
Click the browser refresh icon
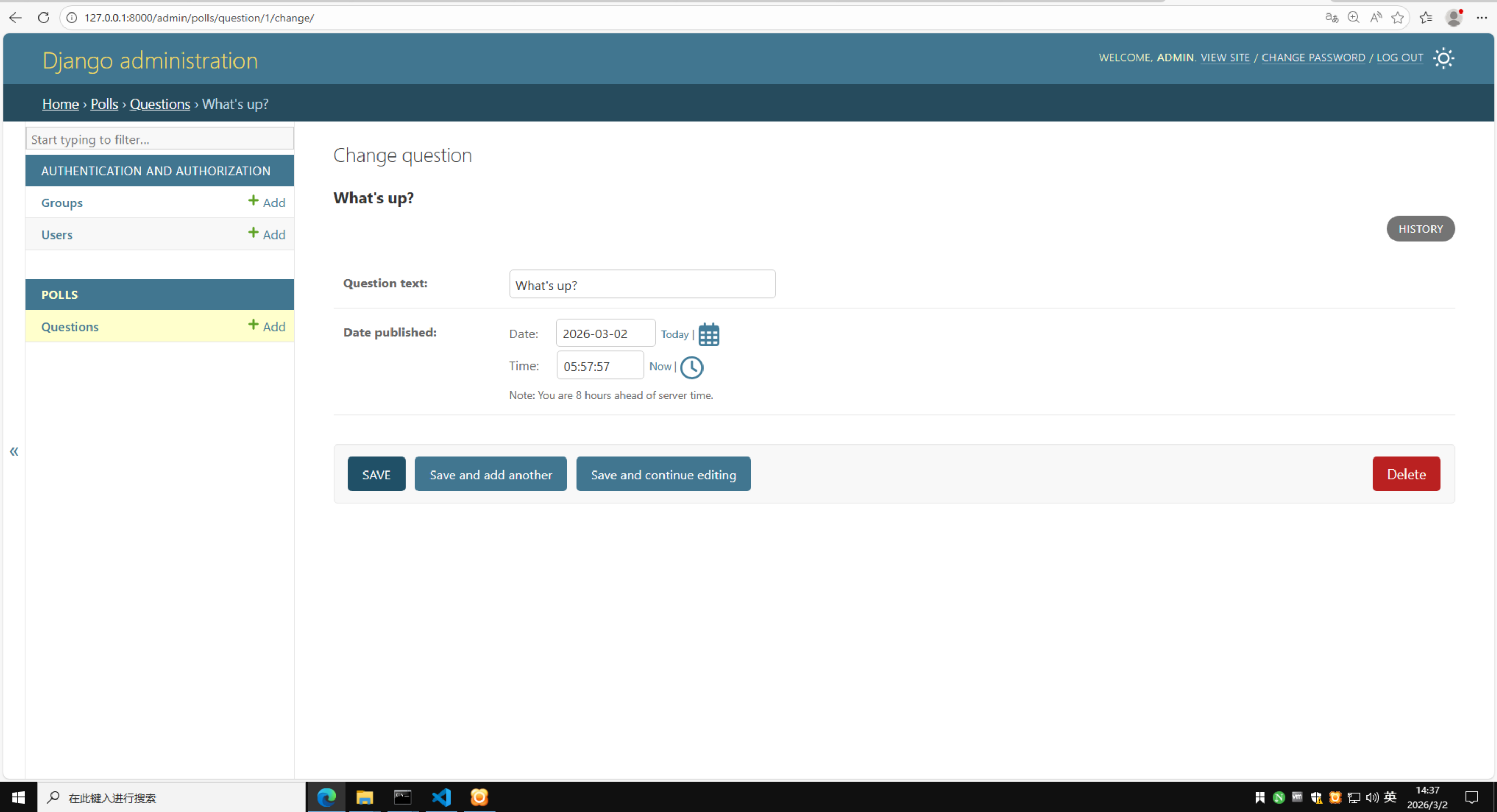click(44, 18)
